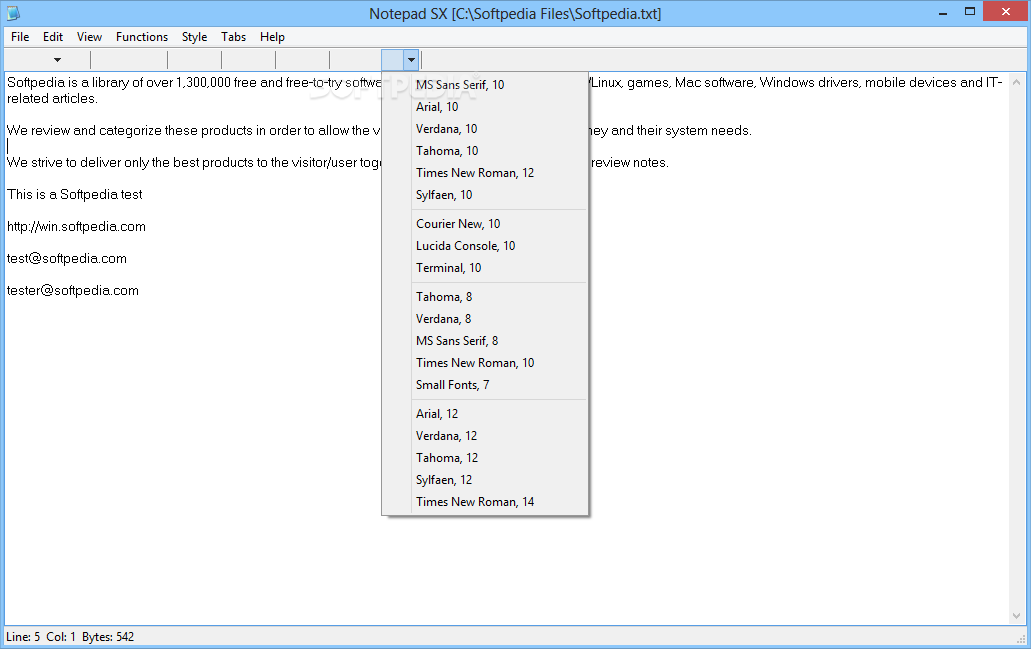This screenshot has height=649, width=1031.
Task: Pick Times New Roman, 14
Action: (485, 502)
